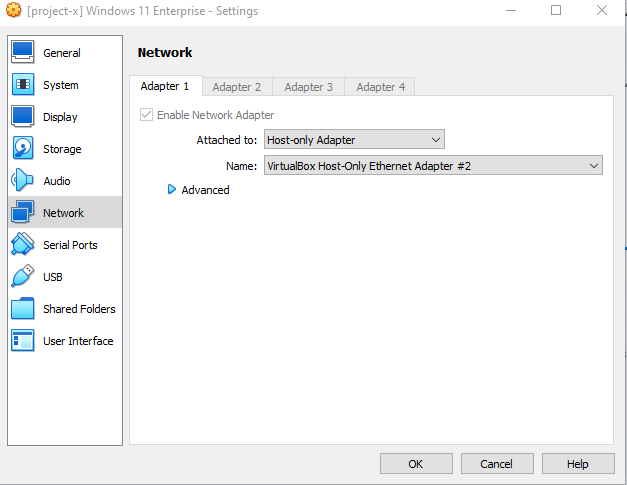The height and width of the screenshot is (485, 627).
Task: Switch to the Adapter 3 tab
Action: [x=309, y=87]
